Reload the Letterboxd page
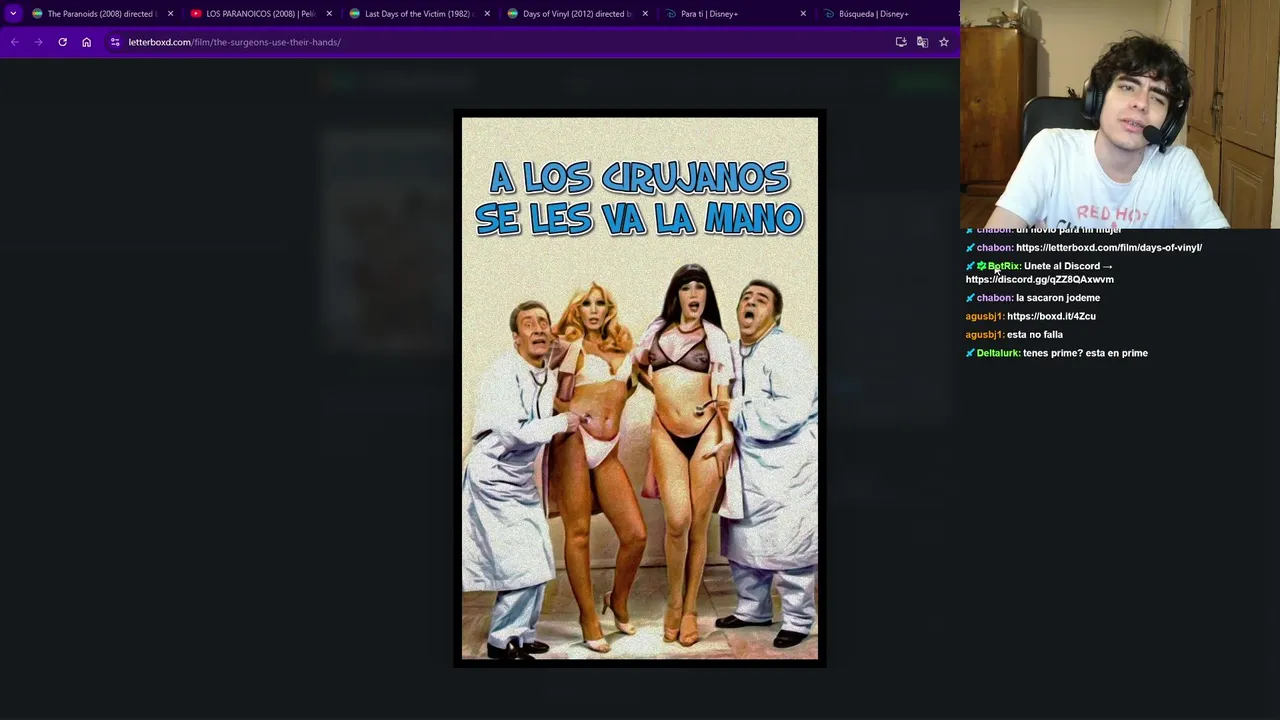This screenshot has width=1280, height=720. click(62, 42)
